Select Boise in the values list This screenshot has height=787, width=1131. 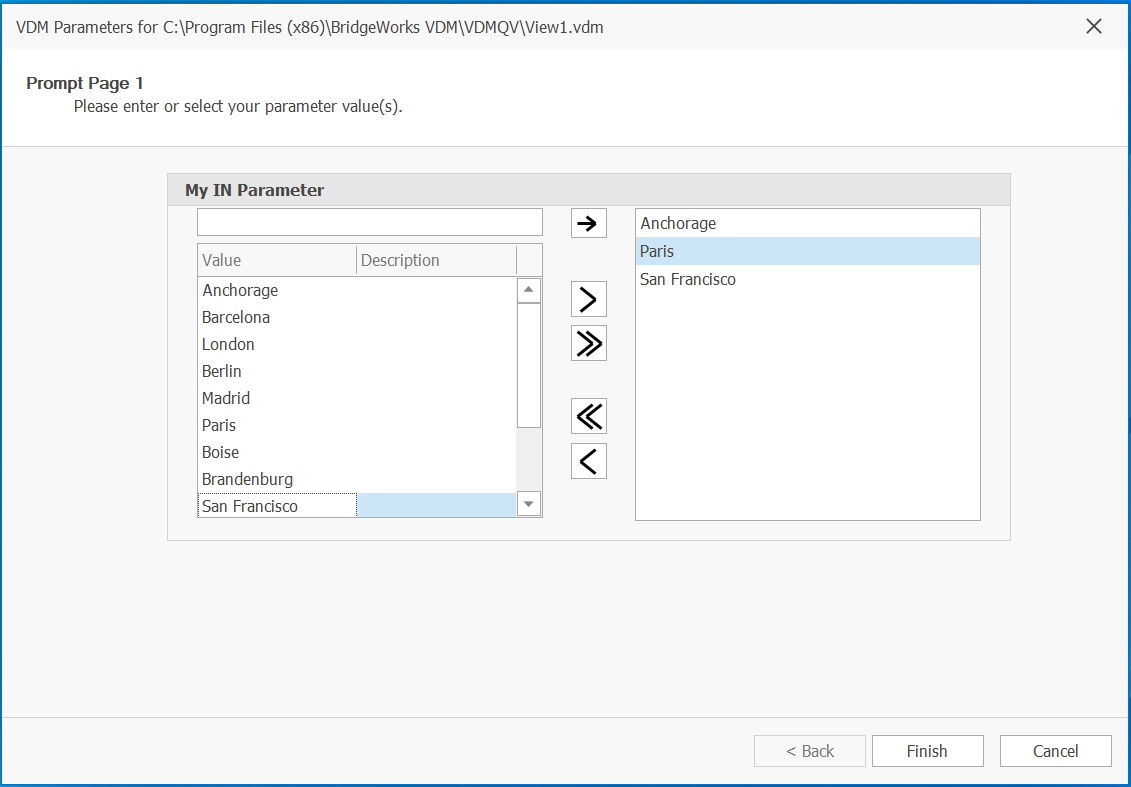click(x=357, y=452)
